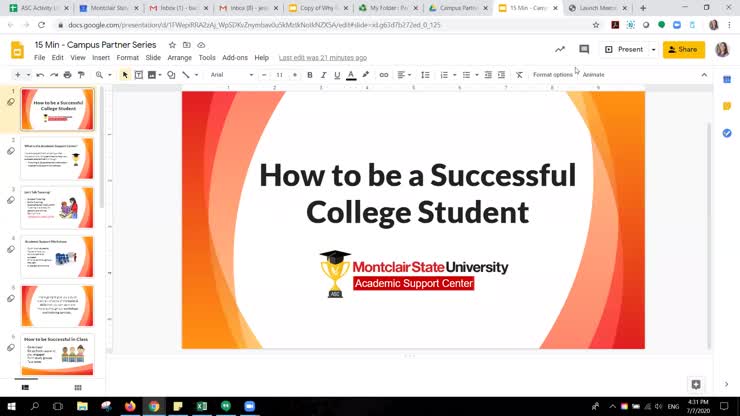Open new slide layout dropdown arrow
Image resolution: width=740 pixels, height=416 pixels.
pyautogui.click(x=28, y=75)
